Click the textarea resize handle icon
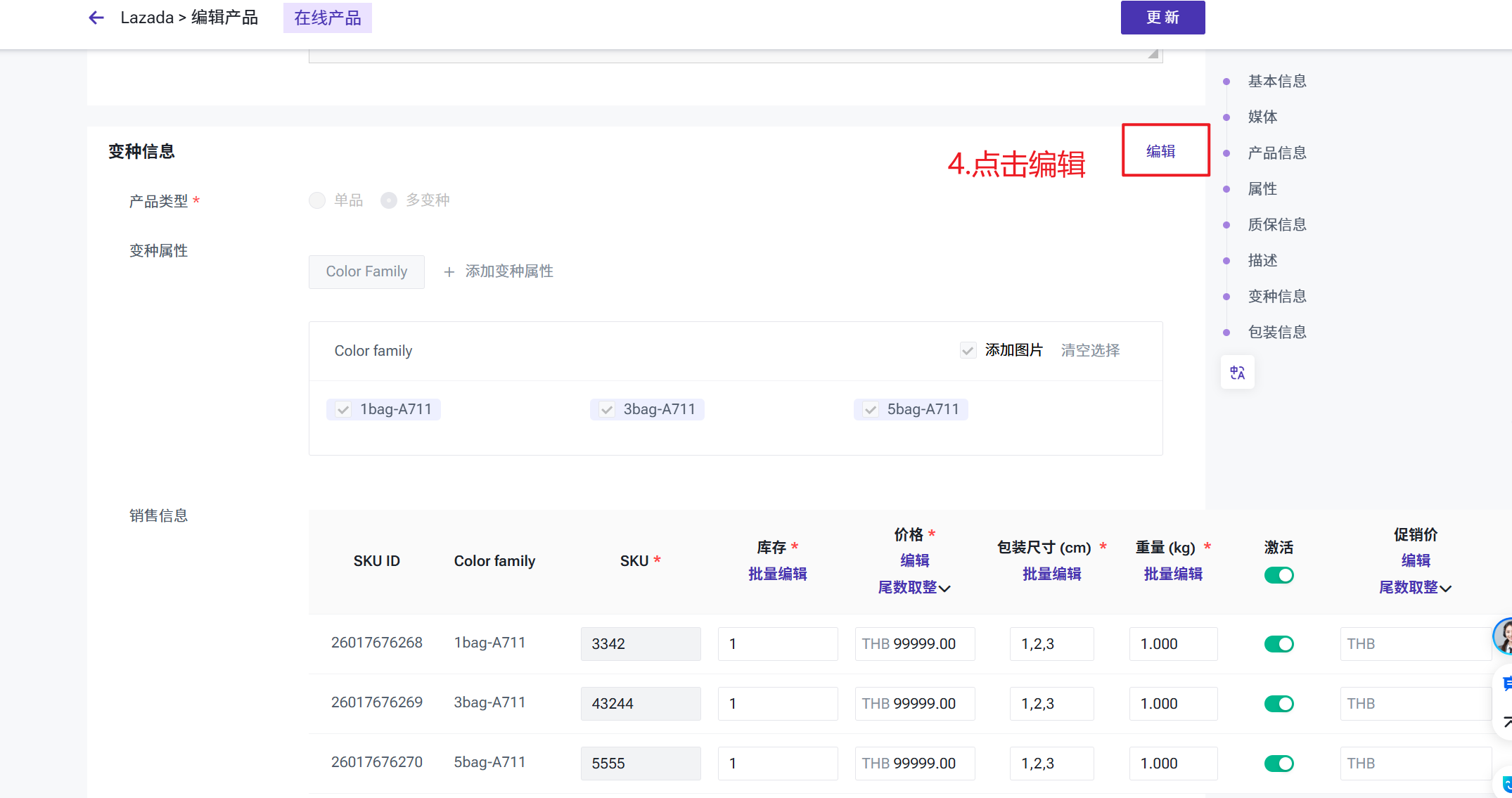The height and width of the screenshot is (798, 1512). point(1153,54)
